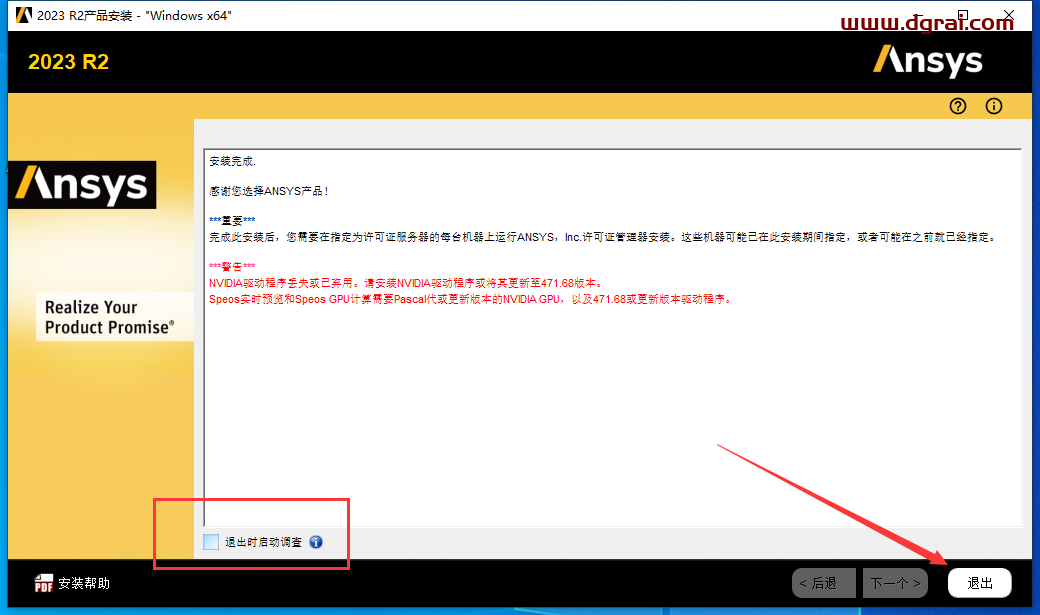Click the Ansys logo in left sidebar

coord(82,185)
